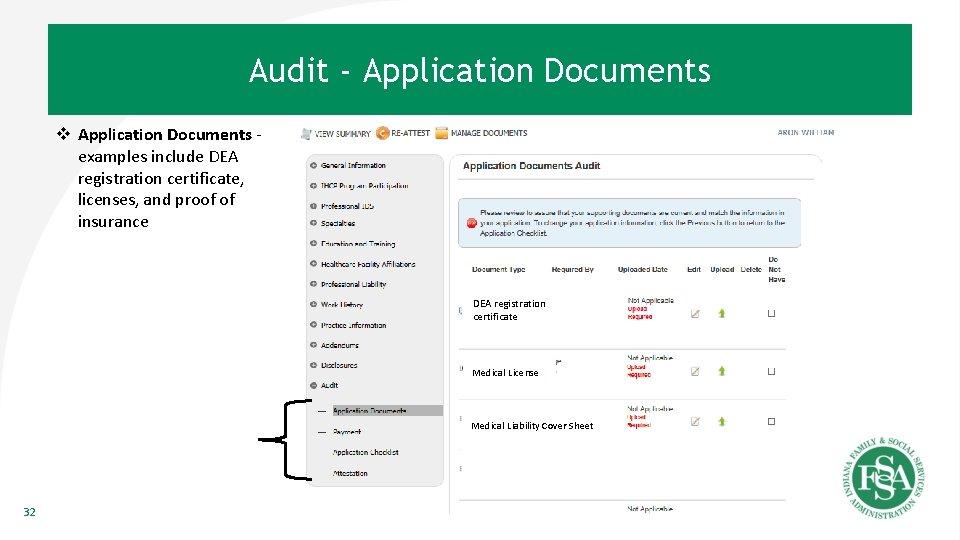Select Application Documents under Audit
960x540 pixels.
pyautogui.click(x=387, y=411)
